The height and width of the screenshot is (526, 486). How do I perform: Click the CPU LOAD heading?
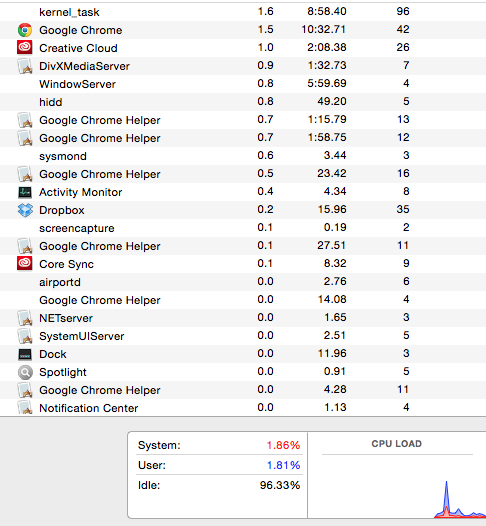pos(396,444)
